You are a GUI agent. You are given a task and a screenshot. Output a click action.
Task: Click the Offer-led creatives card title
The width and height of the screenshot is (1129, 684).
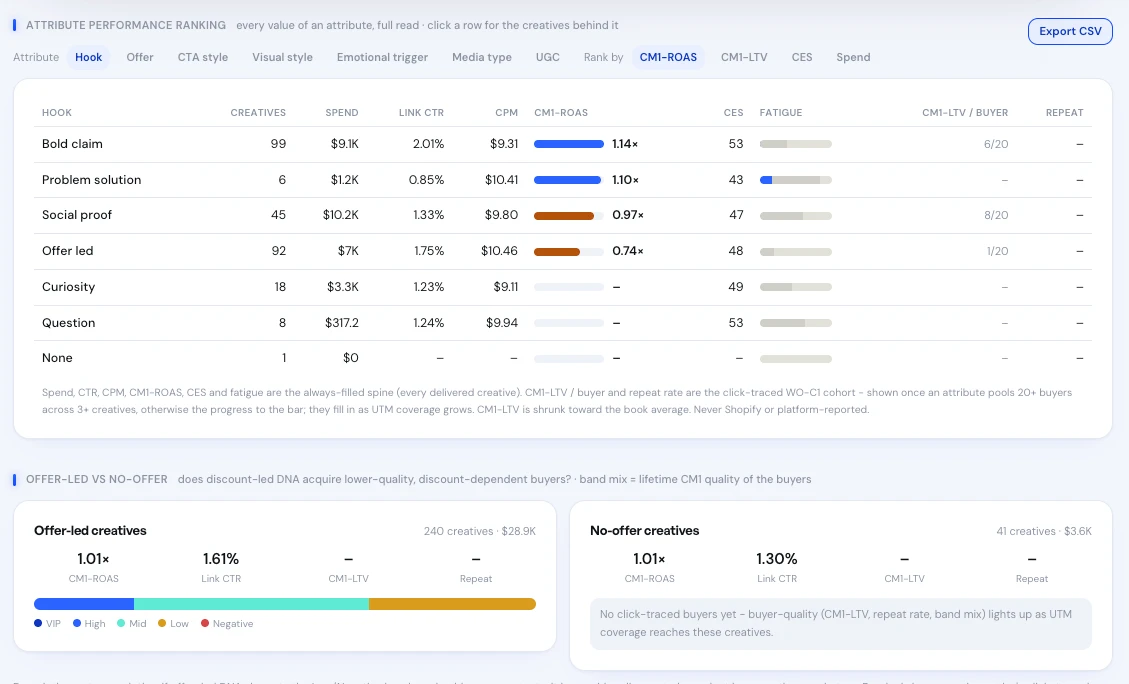click(x=90, y=531)
